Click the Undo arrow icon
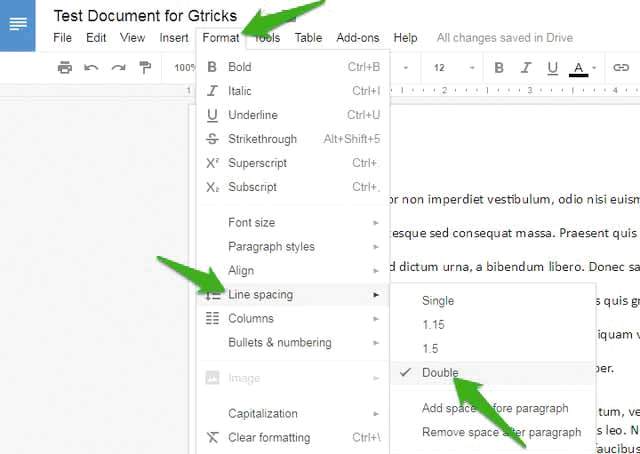Screen dimensions: 640x454 (92, 68)
